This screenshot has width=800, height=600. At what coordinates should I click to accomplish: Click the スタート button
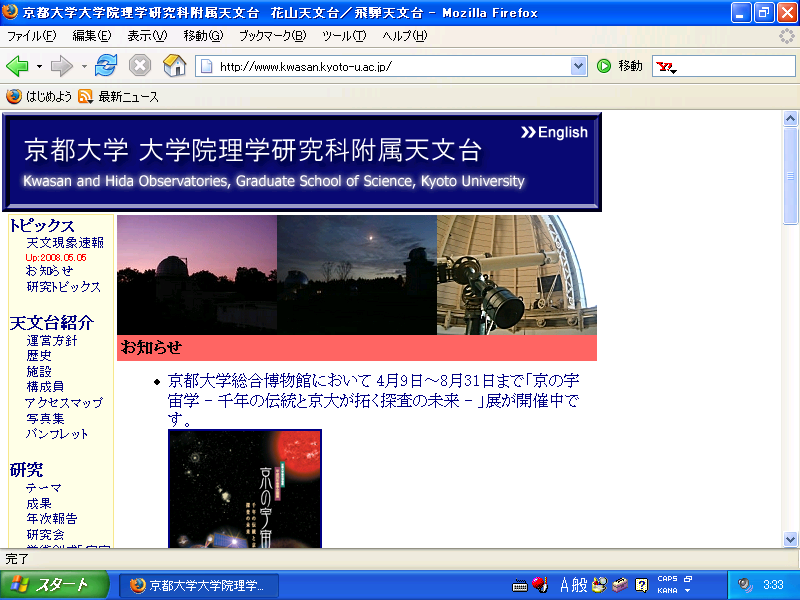[54, 585]
